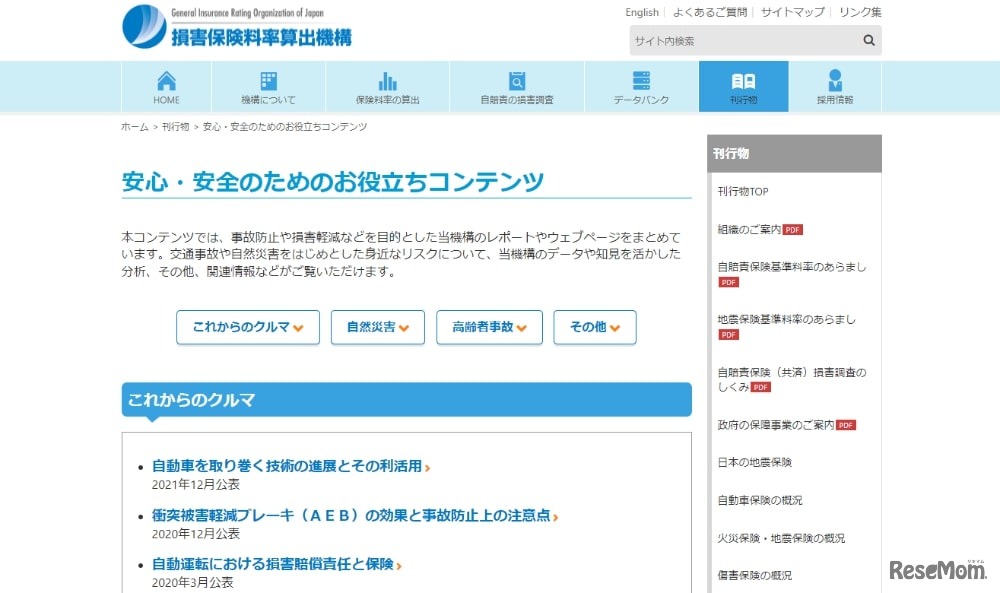Screen dimensions: 1000x593
Task: Click the 保険料率の算出 bar chart icon
Action: click(387, 88)
